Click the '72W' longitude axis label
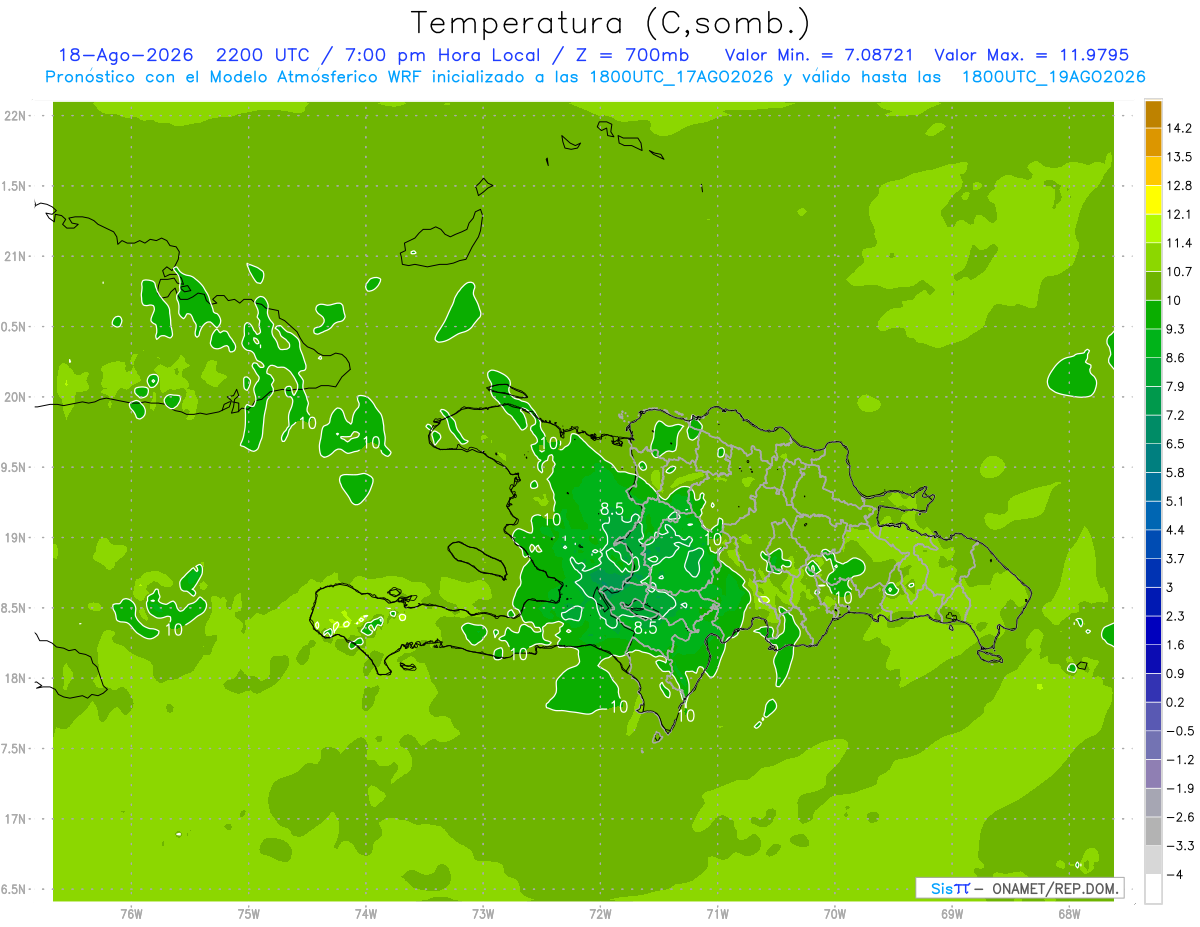Viewport: 1200px width, 927px height. [600, 913]
